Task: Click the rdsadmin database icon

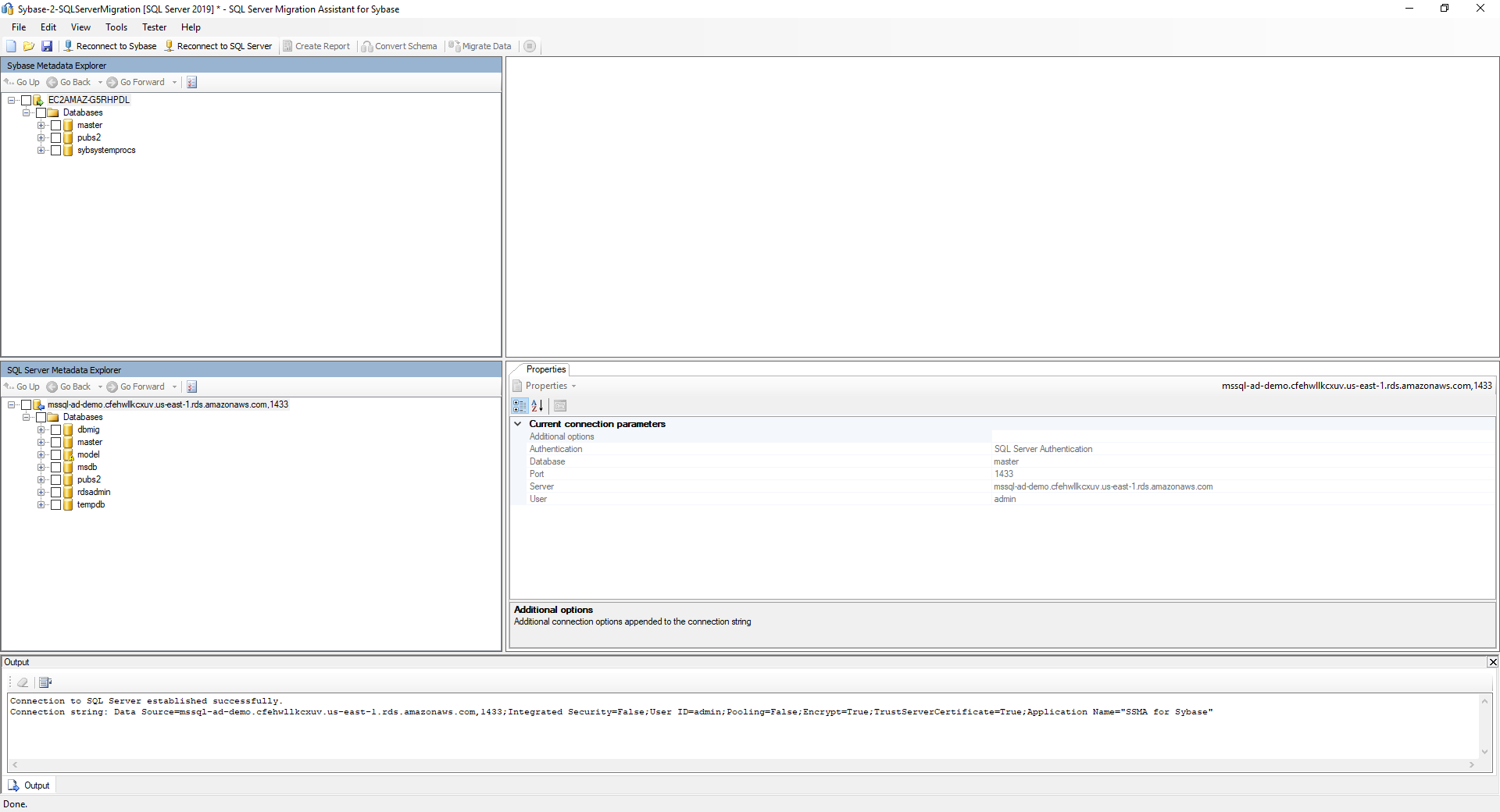Action: click(68, 492)
